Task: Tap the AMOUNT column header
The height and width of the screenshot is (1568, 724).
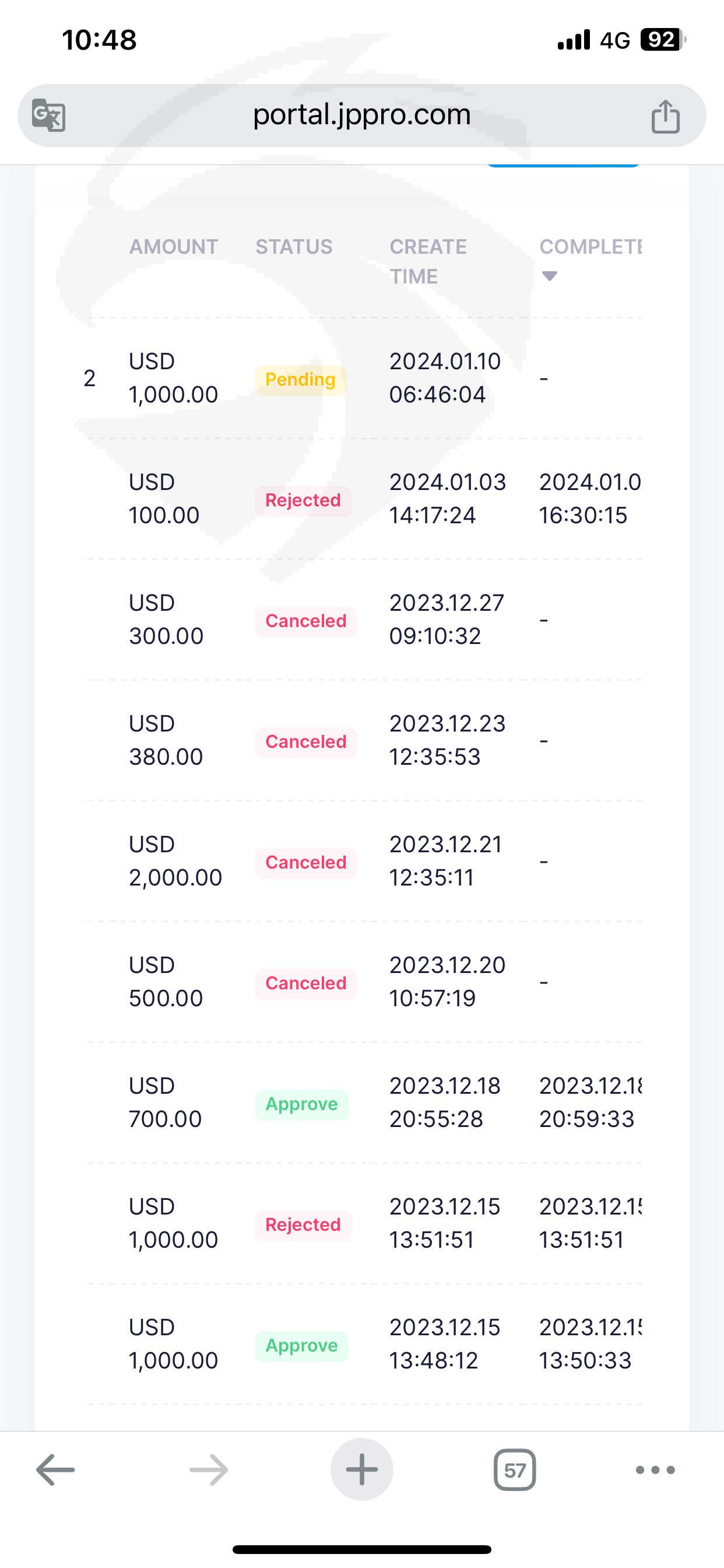Action: tap(173, 247)
